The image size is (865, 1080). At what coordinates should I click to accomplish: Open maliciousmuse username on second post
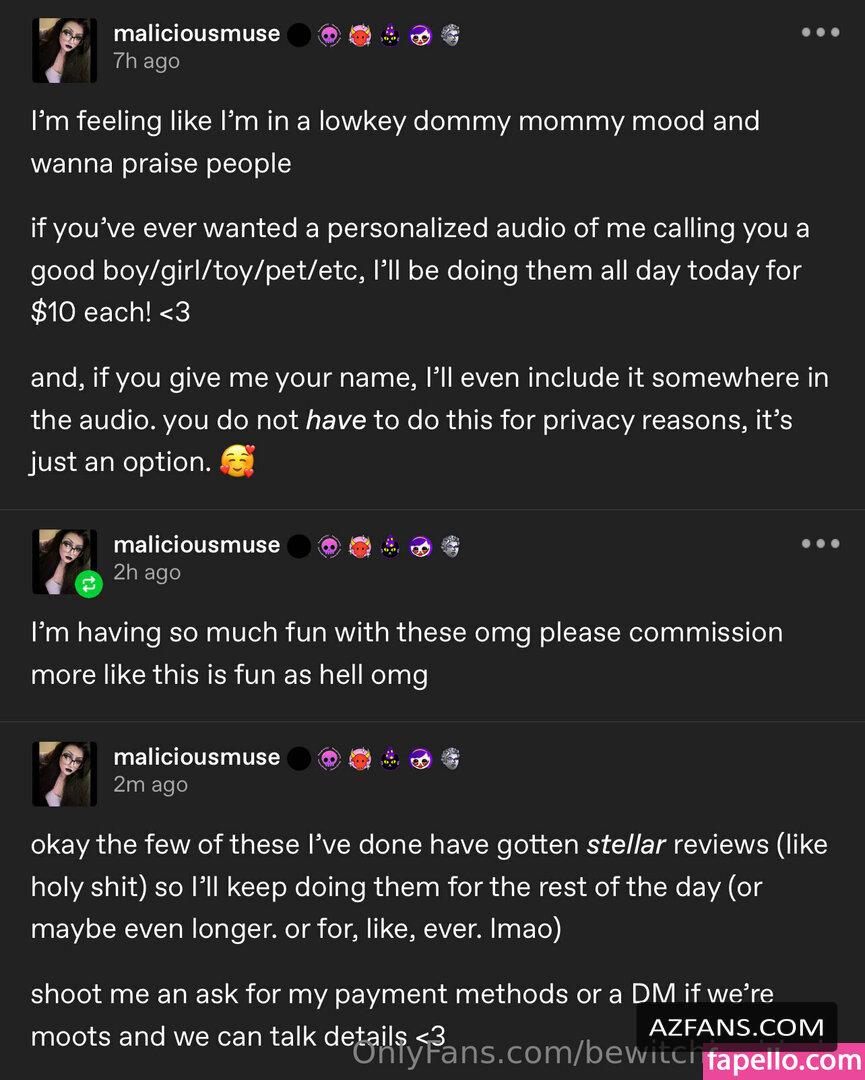click(x=197, y=544)
